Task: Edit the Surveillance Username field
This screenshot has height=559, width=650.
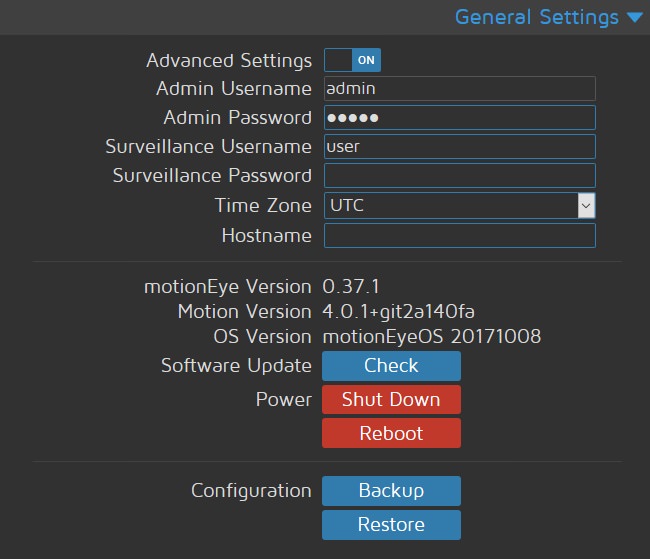Action: pyautogui.click(x=459, y=146)
